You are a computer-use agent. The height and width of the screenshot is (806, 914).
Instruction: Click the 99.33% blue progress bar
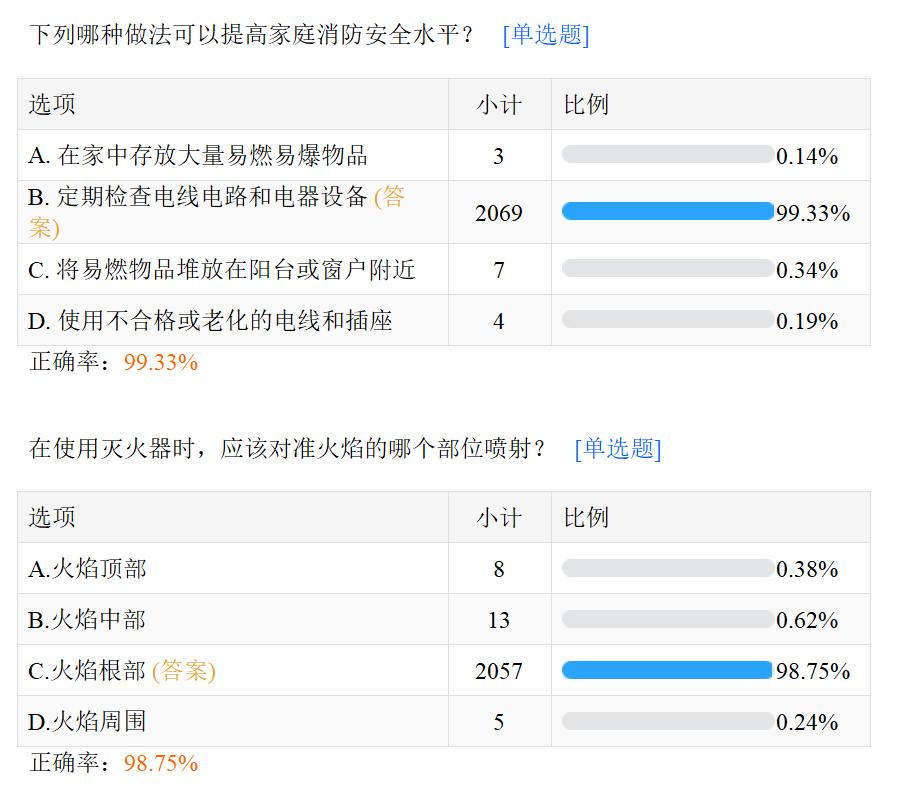[x=667, y=211]
